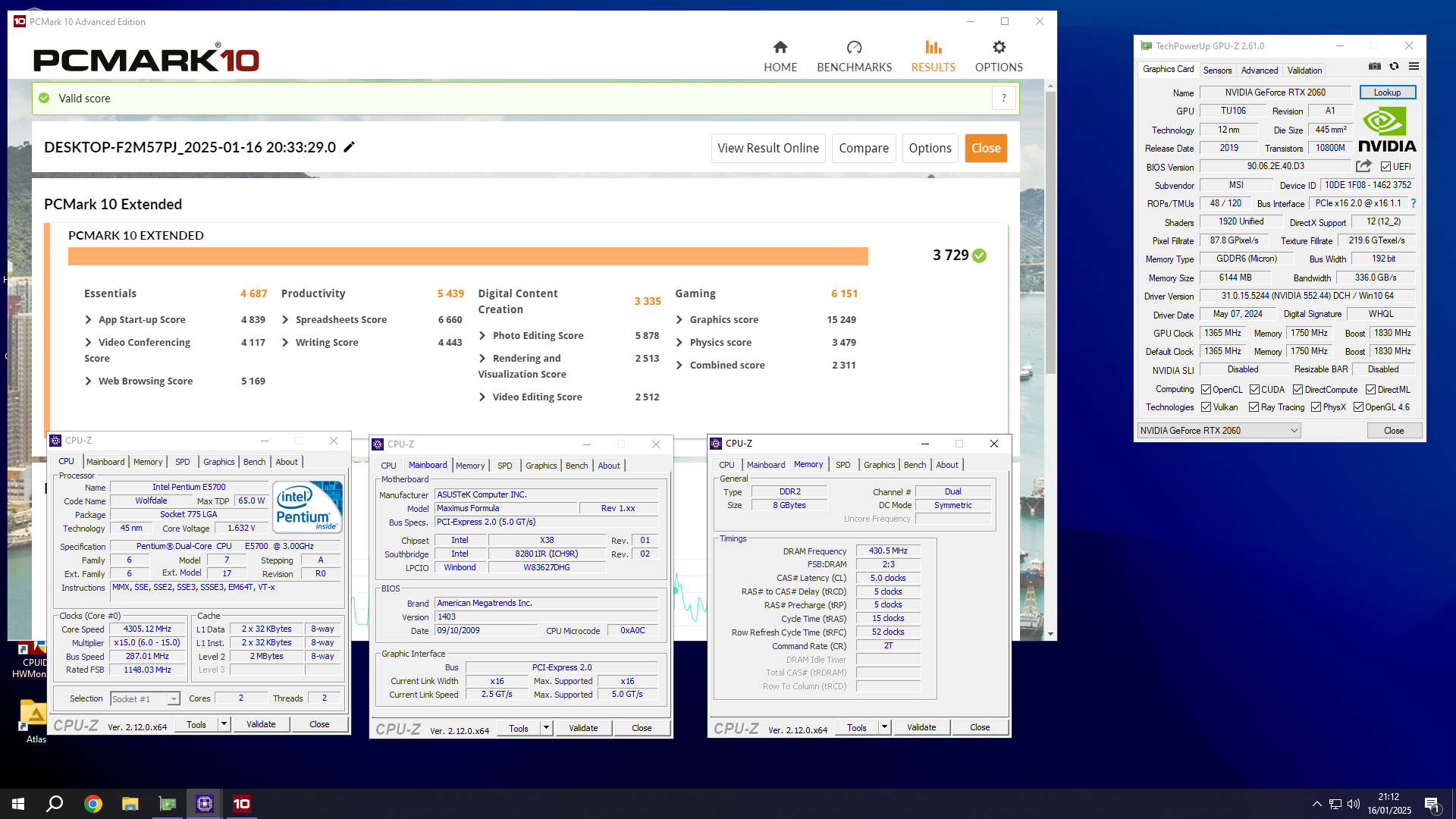
Task: Click the question mark help button
Action: click(x=1004, y=98)
